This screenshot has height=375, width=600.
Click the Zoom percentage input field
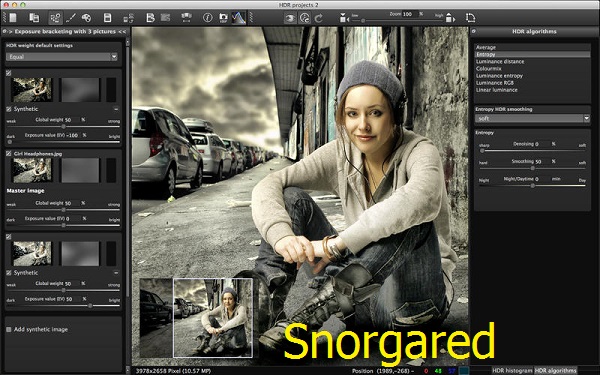410,14
